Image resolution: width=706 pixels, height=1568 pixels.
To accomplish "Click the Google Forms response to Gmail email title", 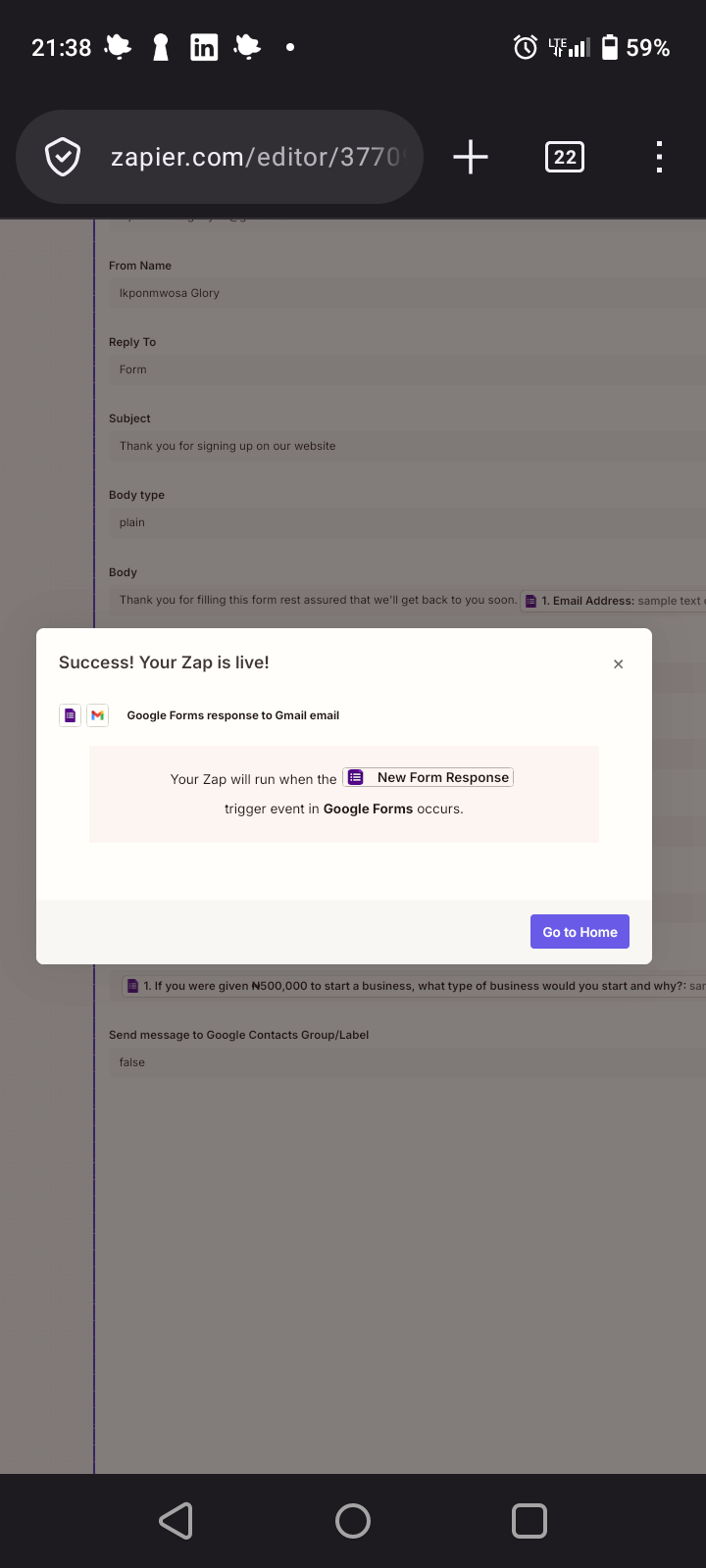I will coord(233,715).
